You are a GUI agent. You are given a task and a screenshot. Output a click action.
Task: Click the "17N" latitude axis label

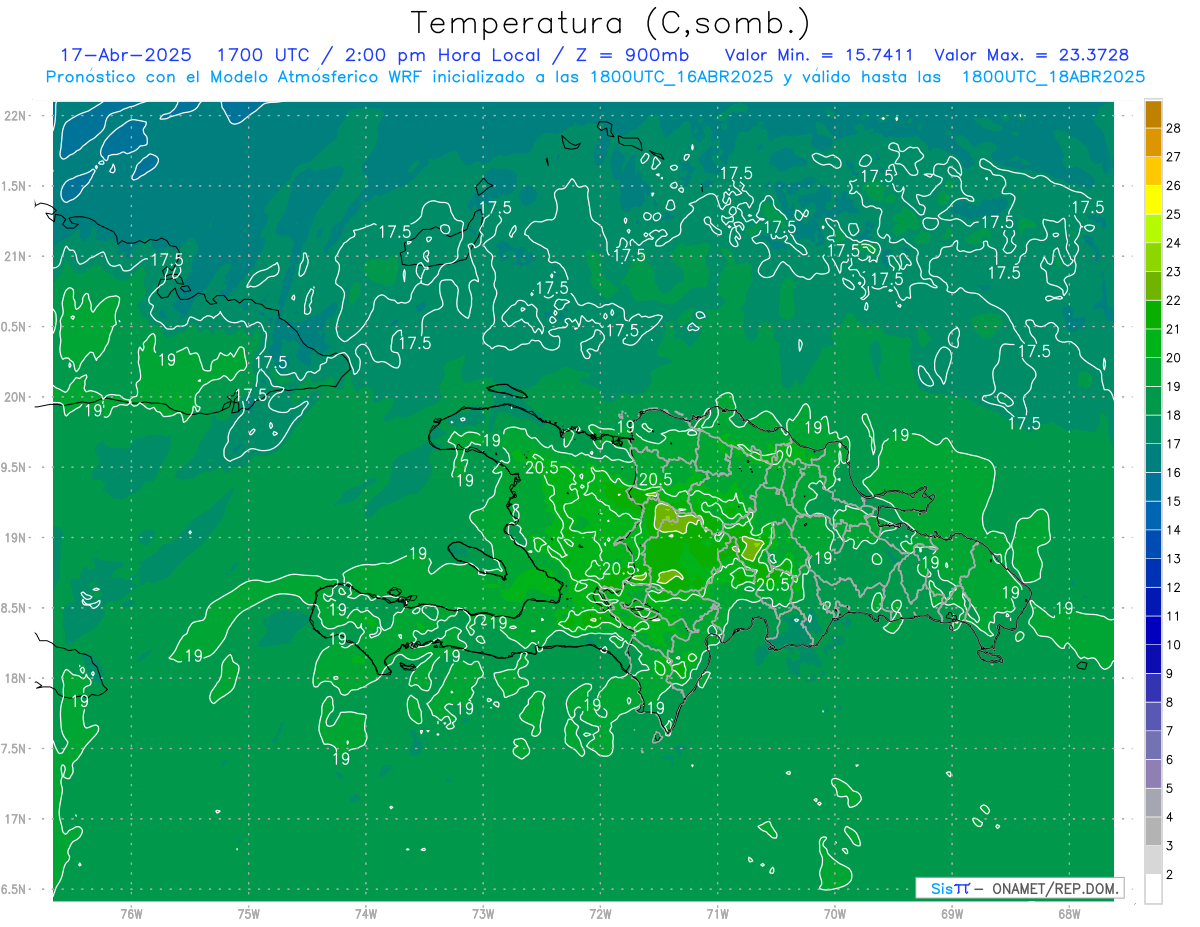pos(15,819)
